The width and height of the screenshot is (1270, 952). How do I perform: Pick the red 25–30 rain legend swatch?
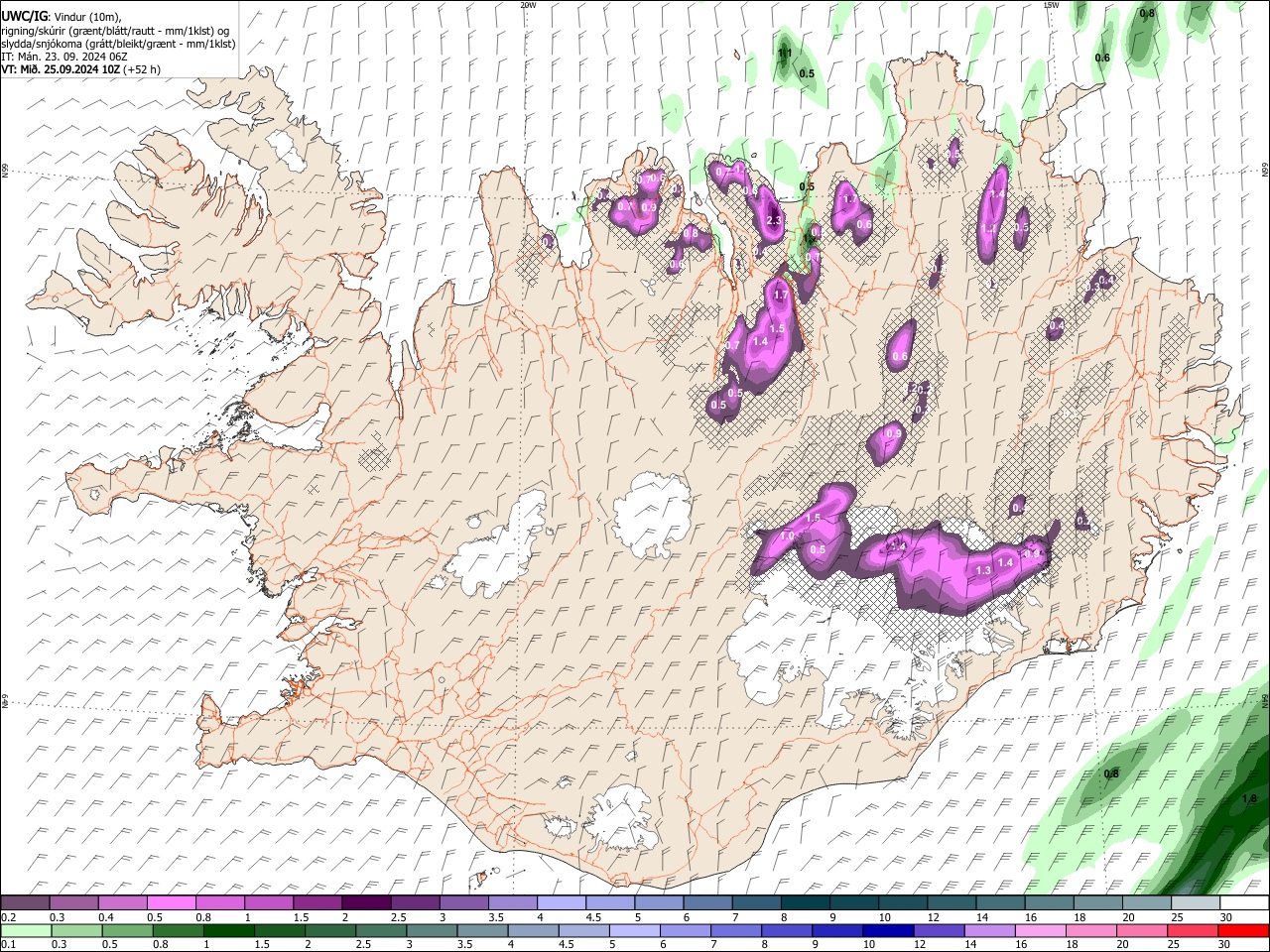(1192, 930)
